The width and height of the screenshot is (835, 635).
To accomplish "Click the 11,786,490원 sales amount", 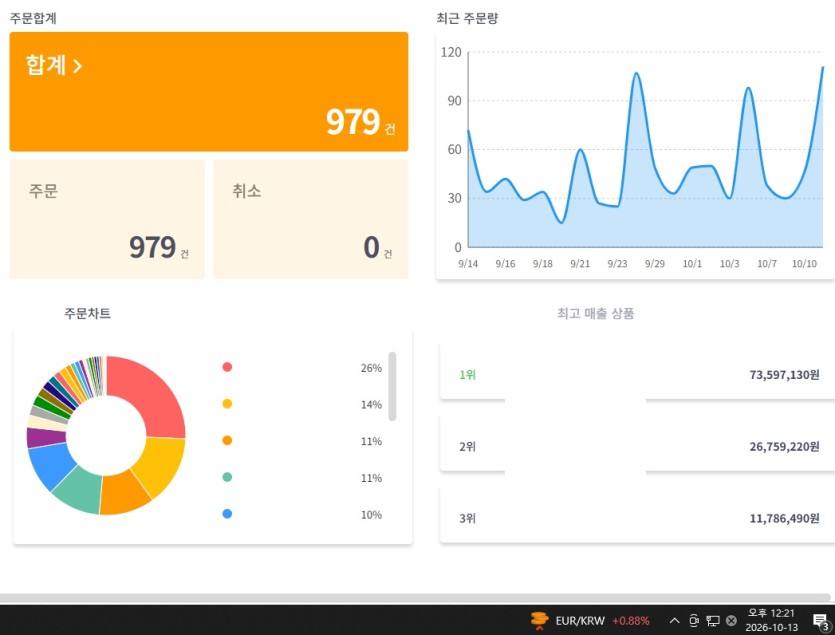I will coord(784,519).
